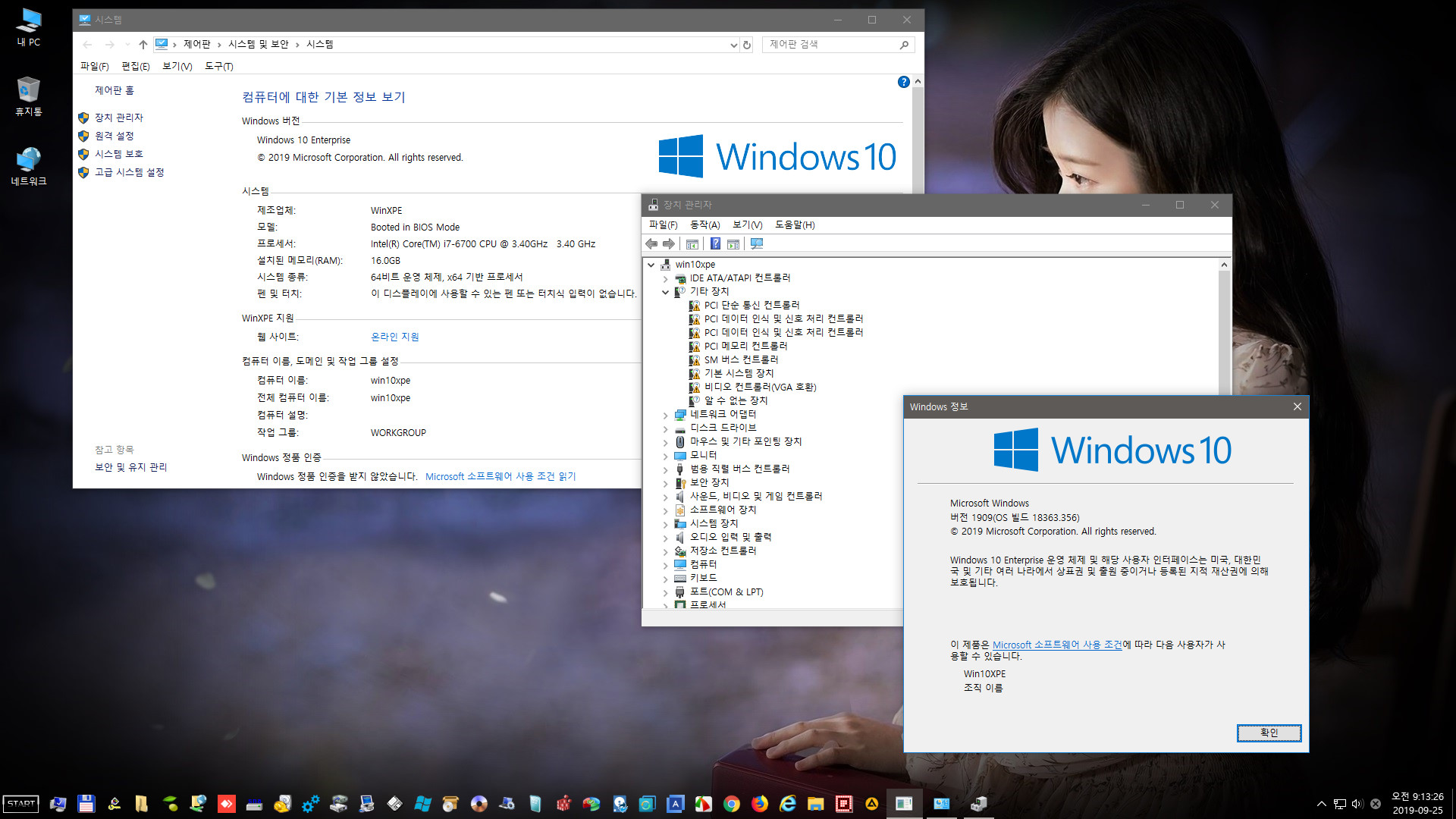The height and width of the screenshot is (819, 1456).
Task: Open 시스템 보호 link in left pane
Action: coord(118,154)
